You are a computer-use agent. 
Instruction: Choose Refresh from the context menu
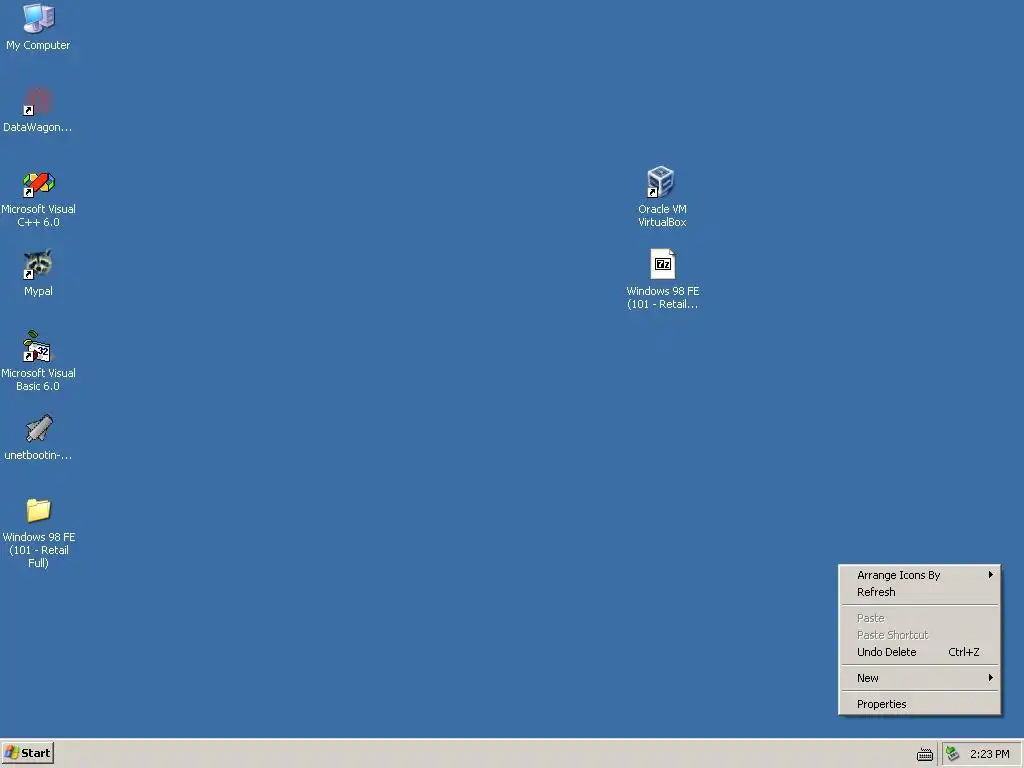920,592
